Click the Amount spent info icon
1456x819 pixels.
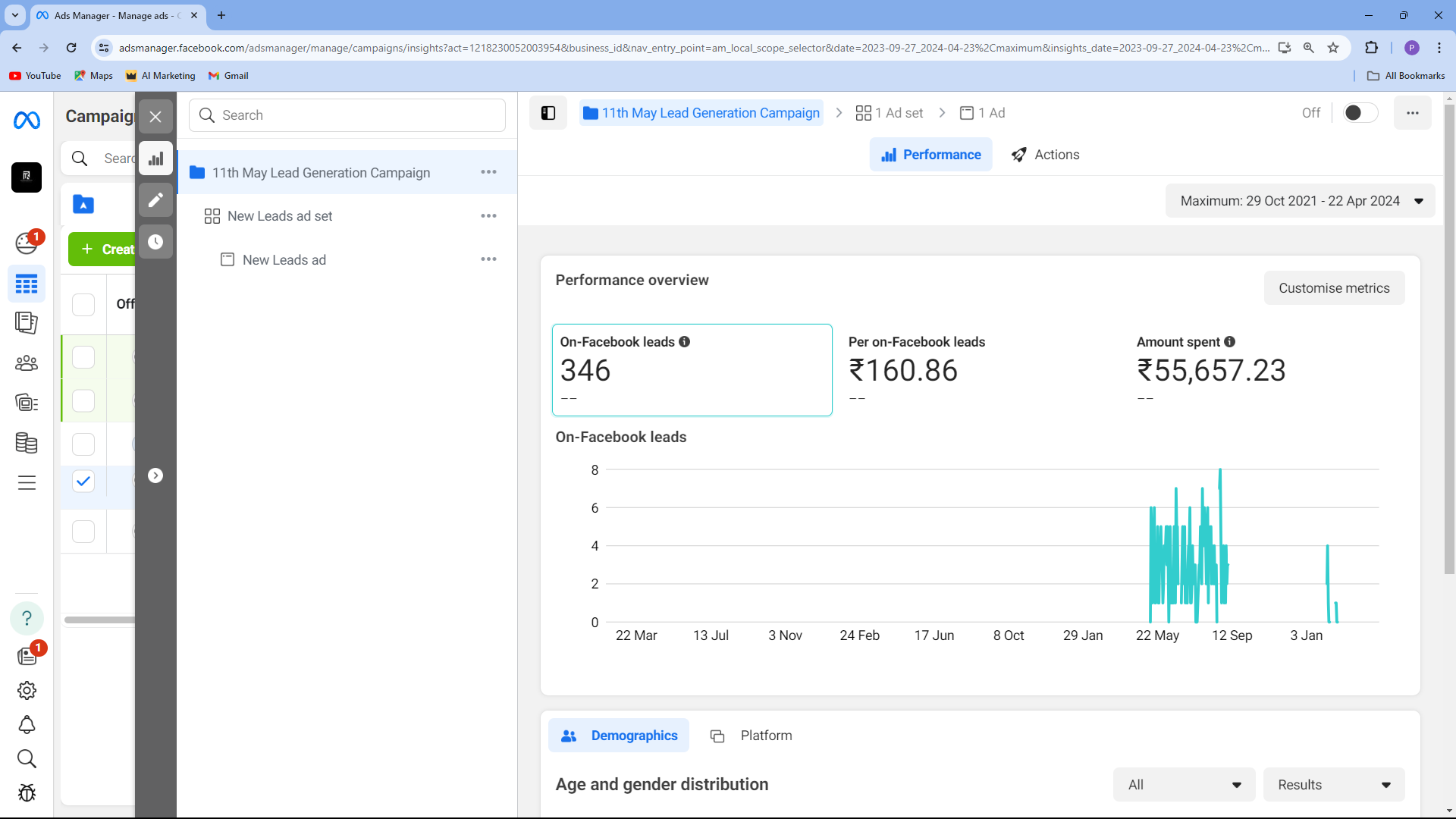pyautogui.click(x=1229, y=342)
